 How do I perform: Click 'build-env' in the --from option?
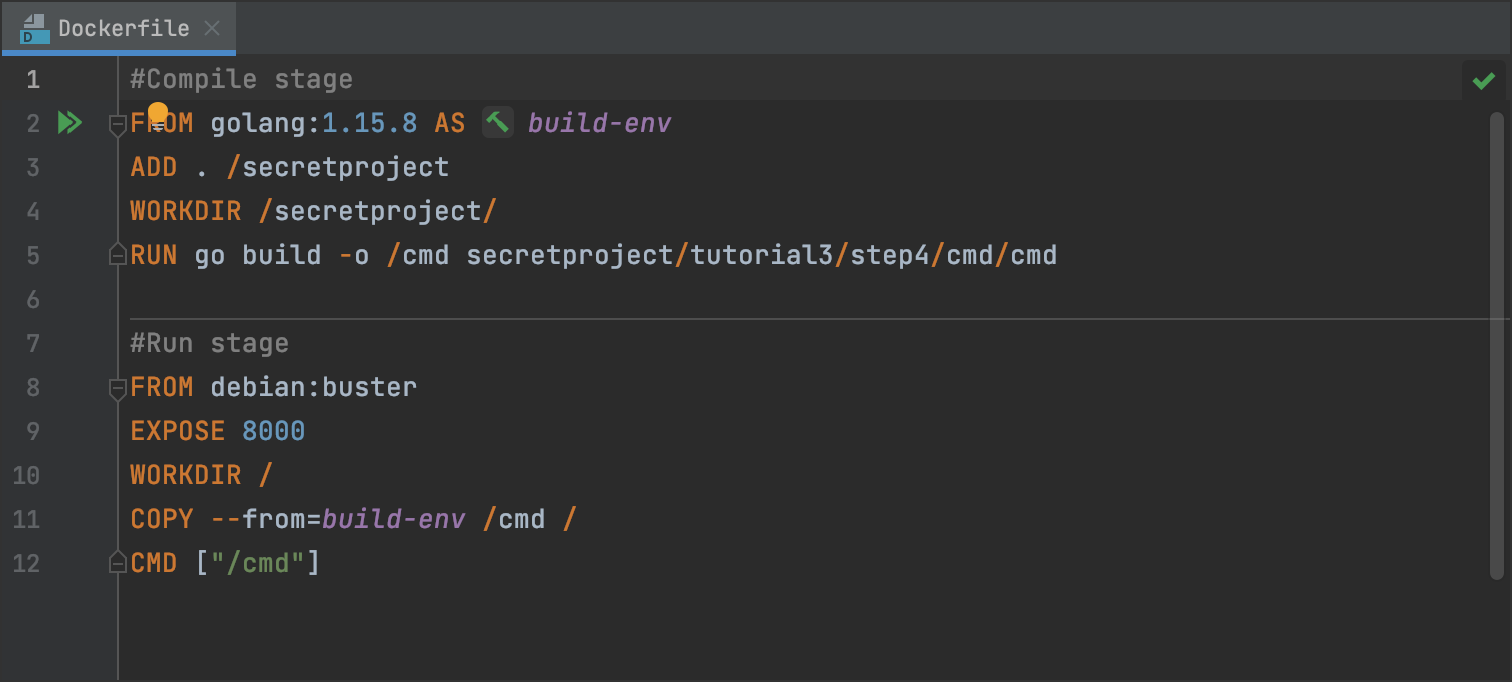pos(393,519)
